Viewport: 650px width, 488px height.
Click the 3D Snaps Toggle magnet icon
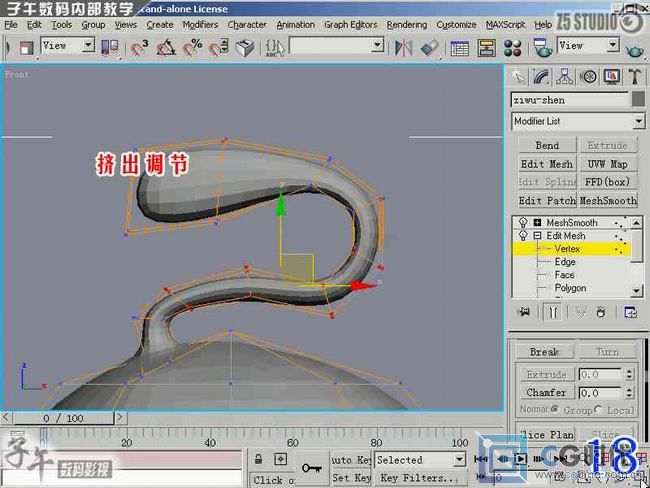[139, 47]
